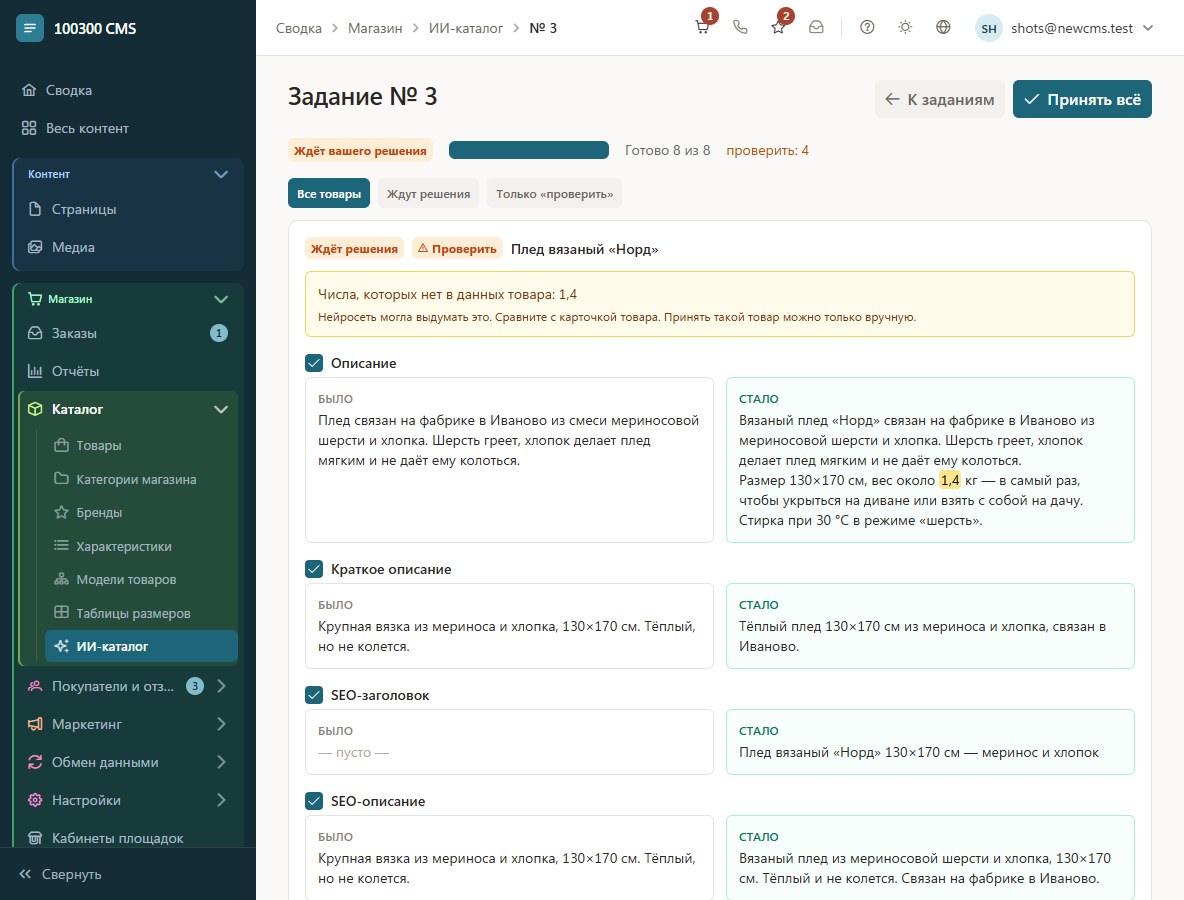This screenshot has width=1184, height=900.
Task: Select the Все товары filter tab
Action: pos(328,194)
